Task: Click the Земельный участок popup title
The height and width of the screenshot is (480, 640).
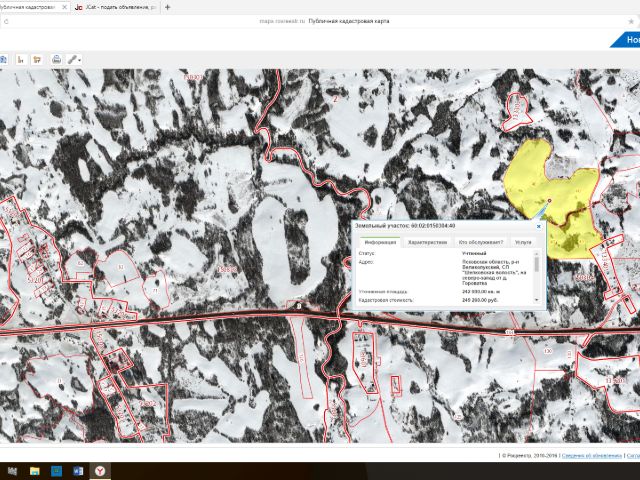Action: click(x=405, y=226)
